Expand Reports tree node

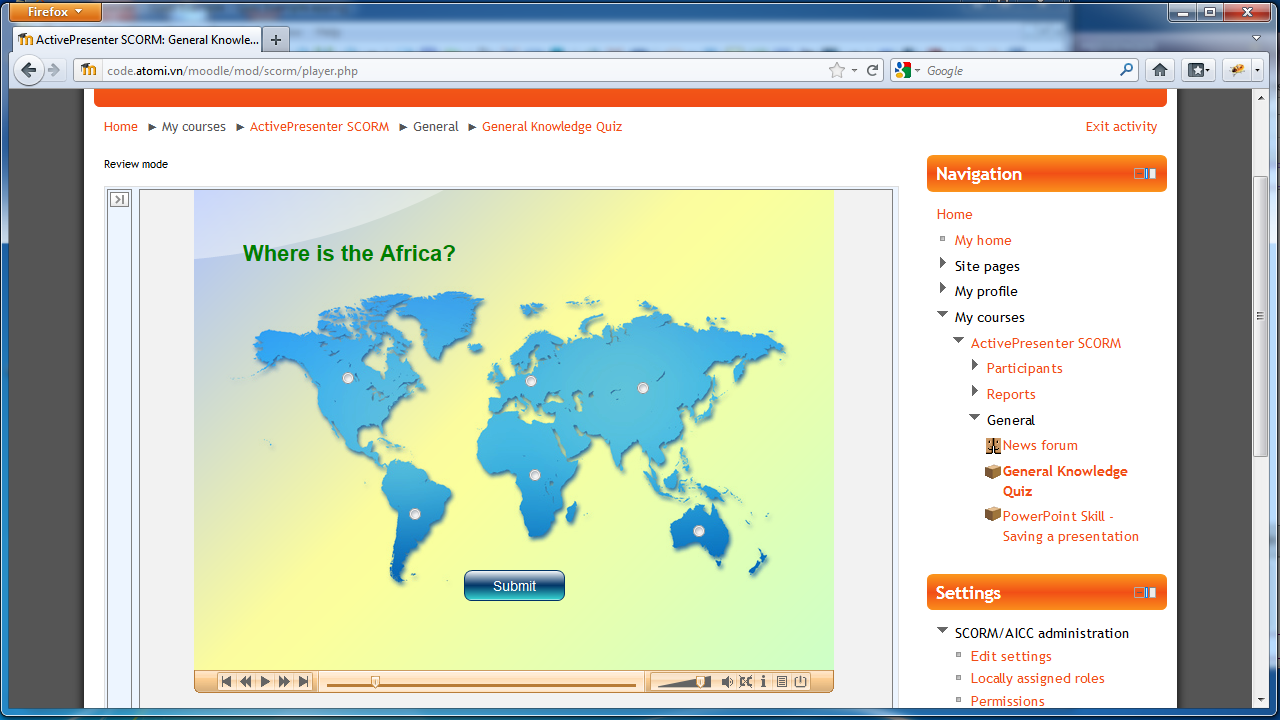[x=975, y=392]
